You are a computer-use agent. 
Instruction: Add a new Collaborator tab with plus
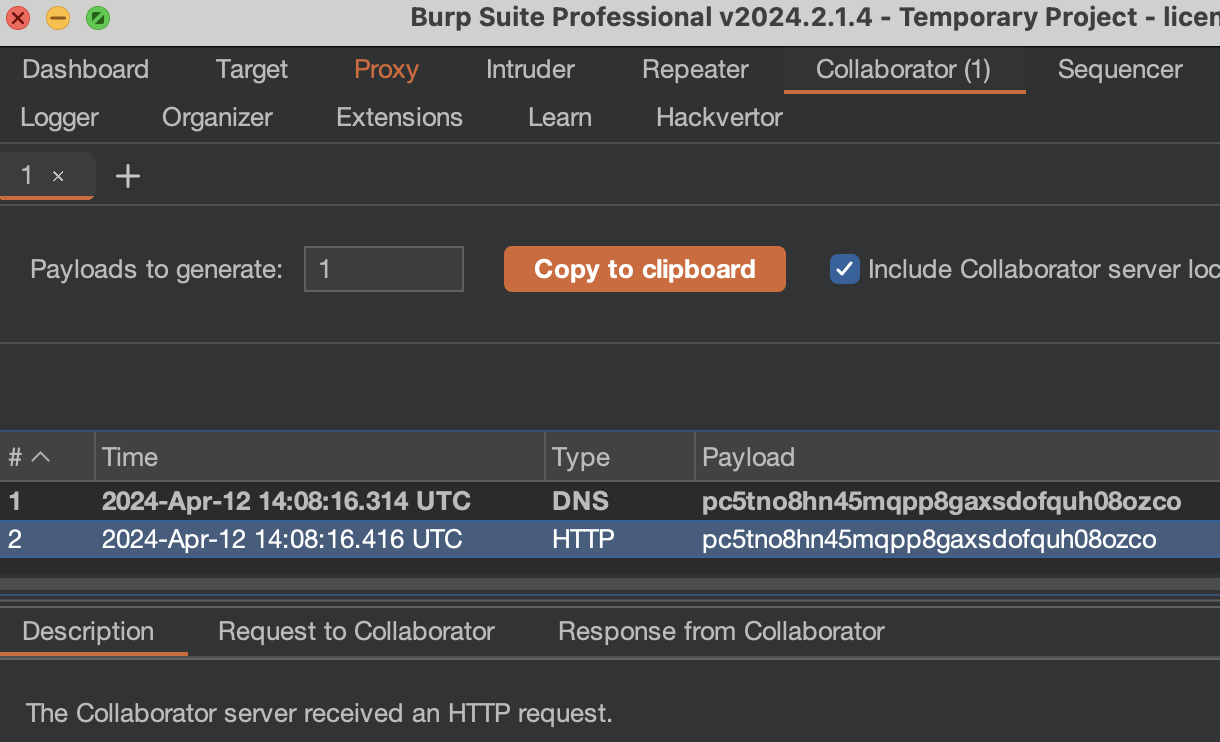tap(128, 177)
